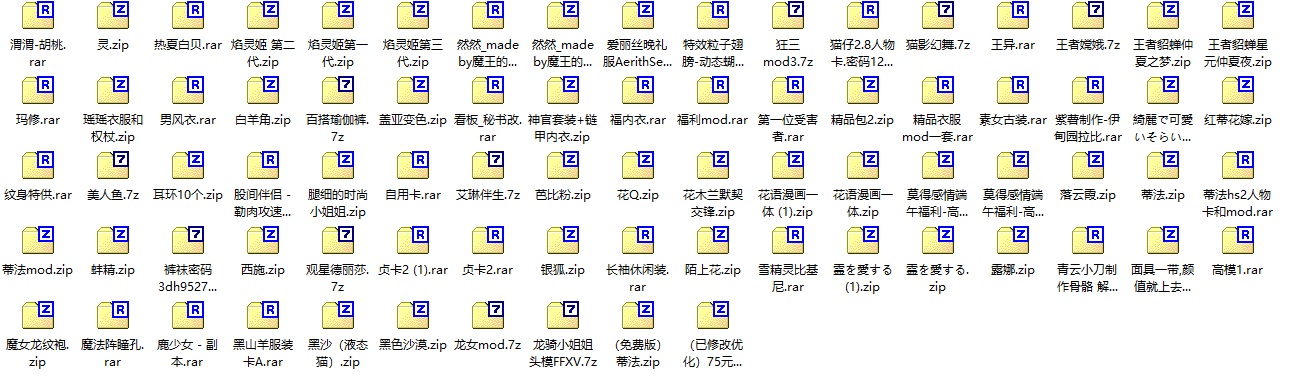Select the label 鹿少女 - 副本.rar
Screen dimensions: 1298x391
click(x=188, y=353)
